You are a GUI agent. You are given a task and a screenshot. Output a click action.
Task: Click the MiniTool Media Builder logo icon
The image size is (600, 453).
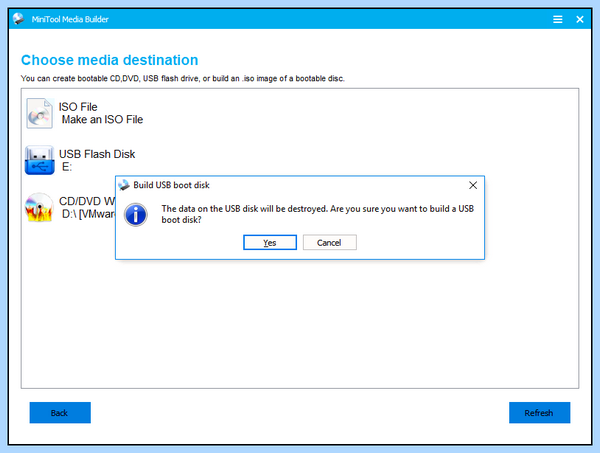point(18,19)
